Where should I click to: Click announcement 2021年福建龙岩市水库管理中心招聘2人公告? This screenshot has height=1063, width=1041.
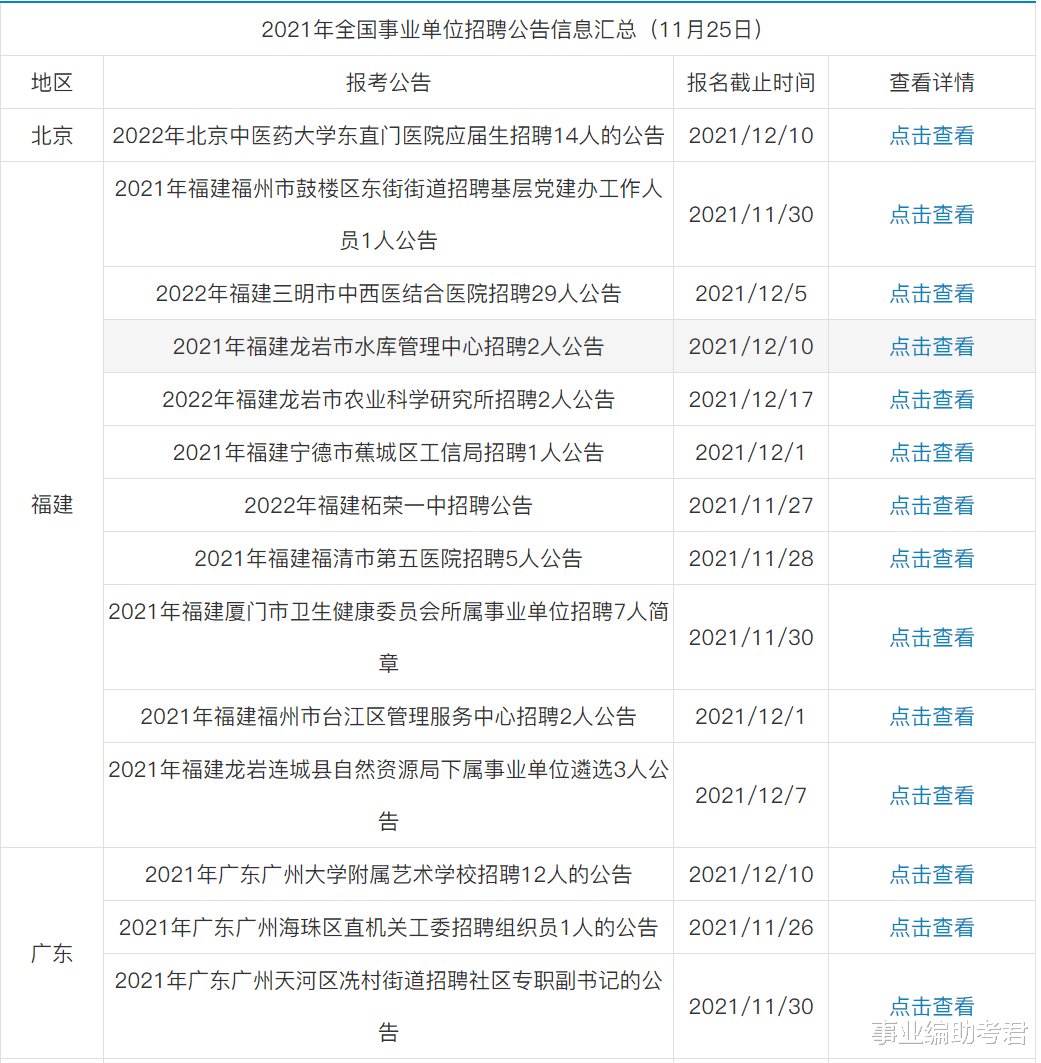388,346
